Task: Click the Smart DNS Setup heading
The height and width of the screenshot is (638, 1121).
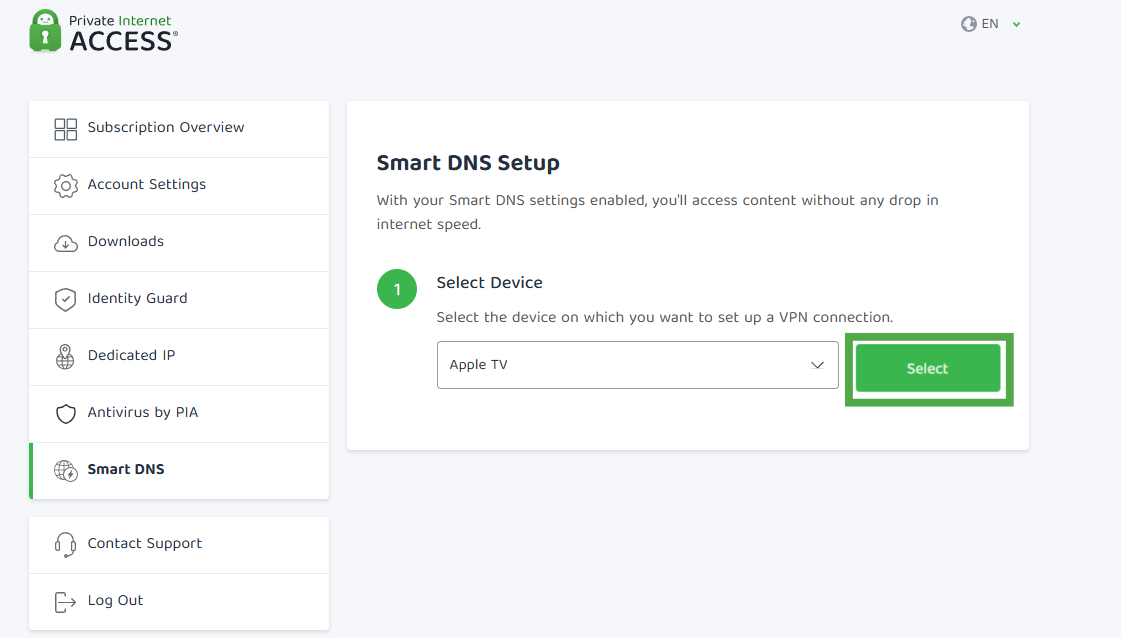Action: pyautogui.click(x=468, y=163)
